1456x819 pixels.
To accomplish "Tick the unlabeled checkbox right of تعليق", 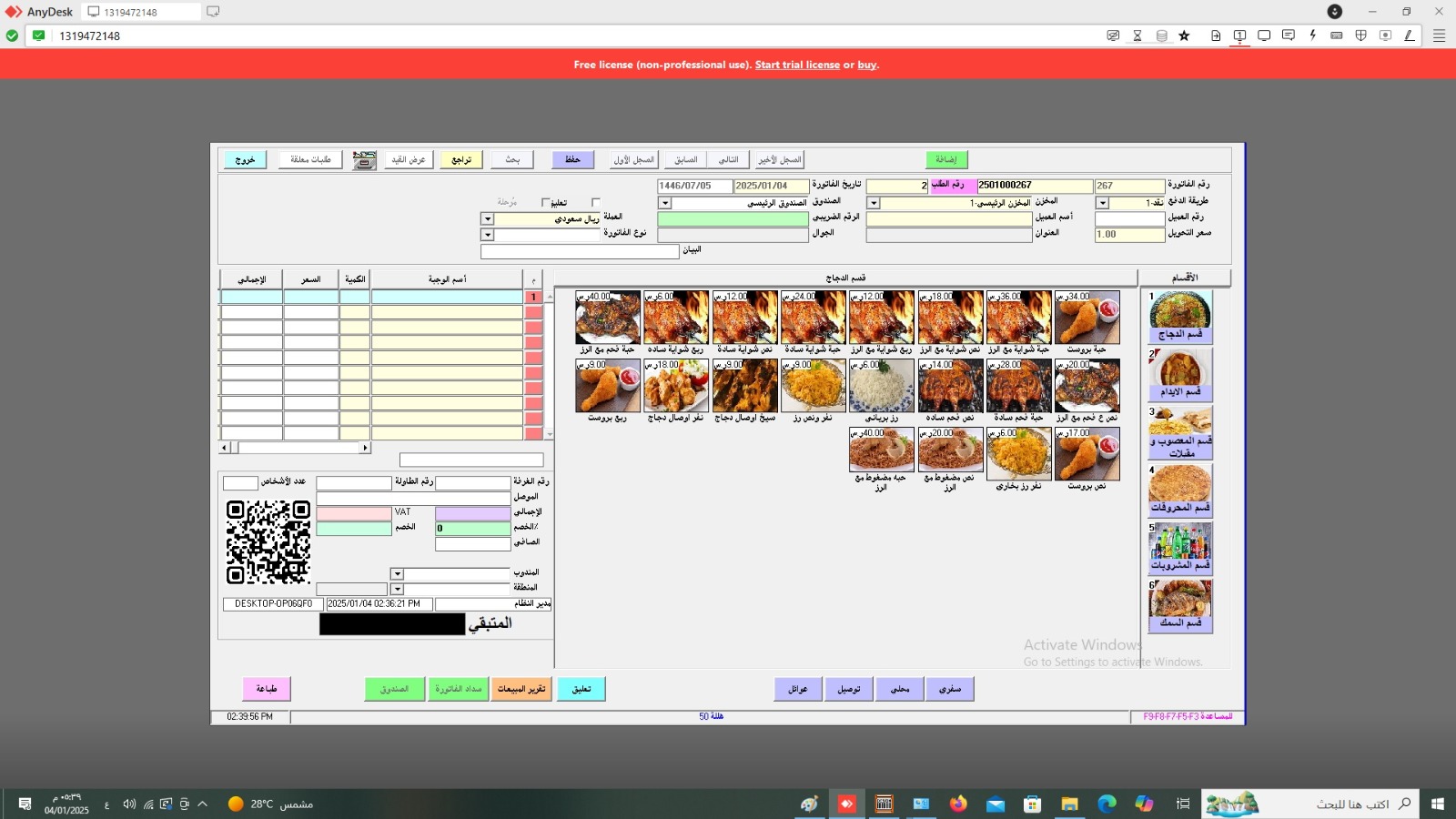I will point(595,203).
